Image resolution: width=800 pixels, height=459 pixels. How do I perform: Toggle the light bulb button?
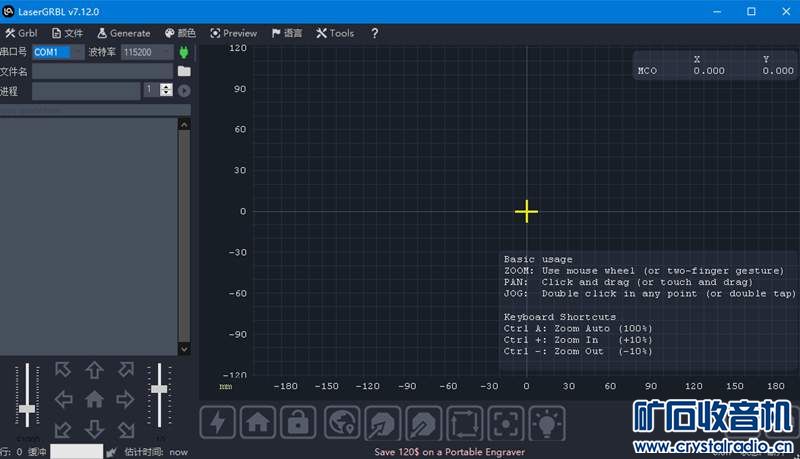coord(548,422)
